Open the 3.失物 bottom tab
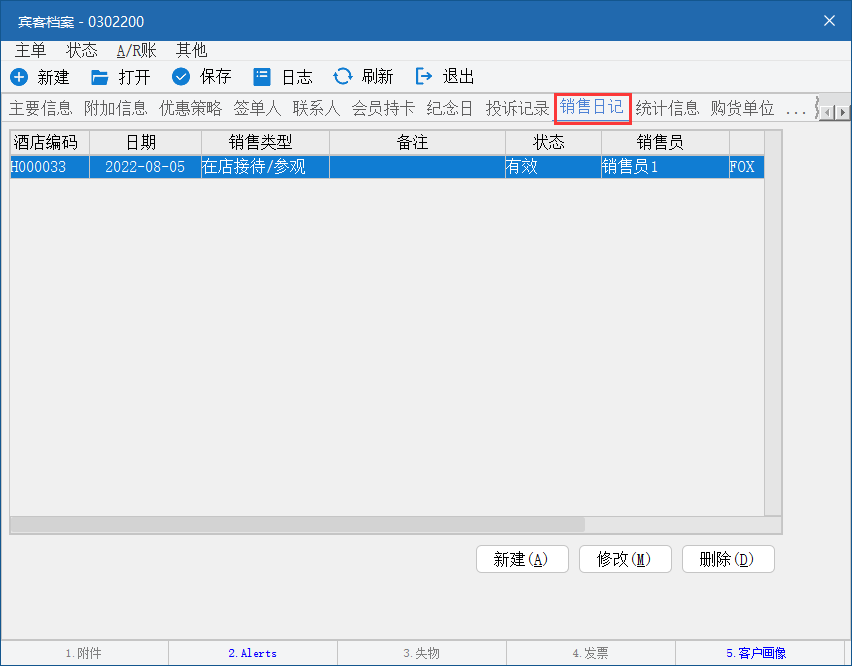The height and width of the screenshot is (666, 852). coord(422,653)
